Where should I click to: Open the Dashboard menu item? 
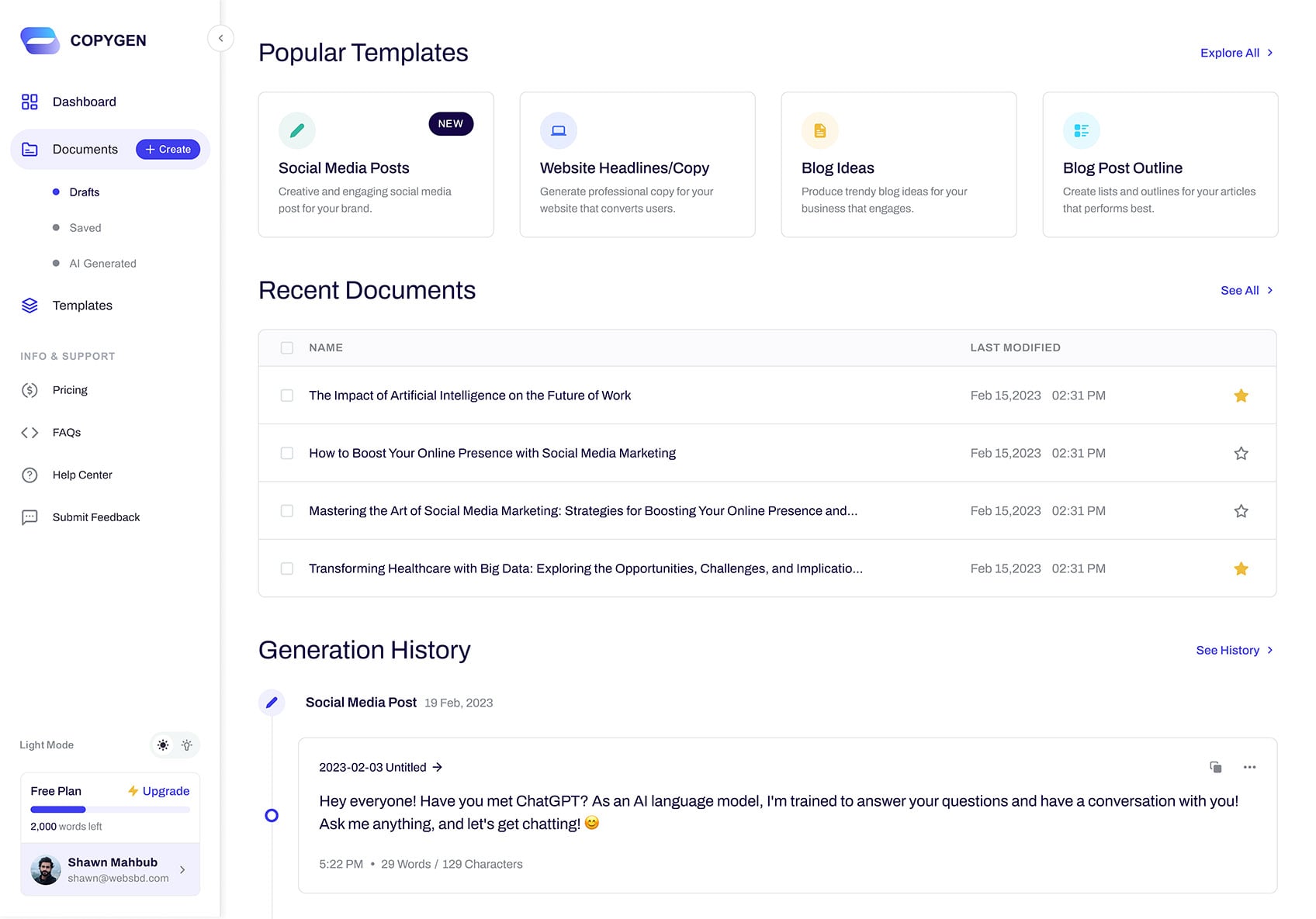coord(84,102)
